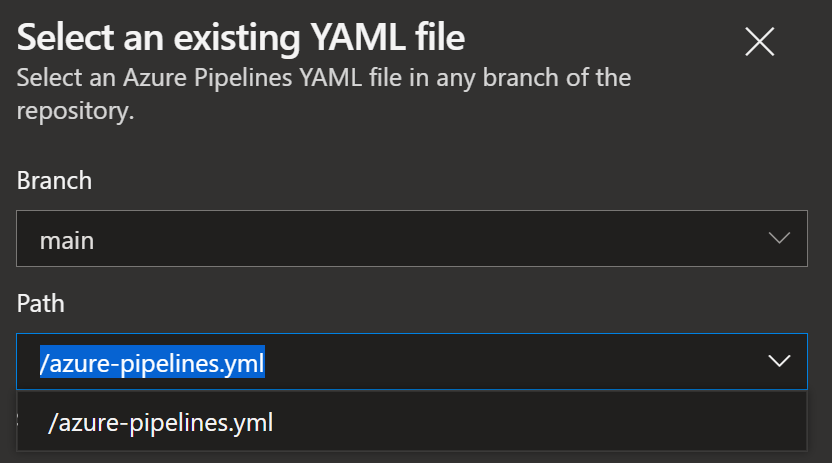Click the dialog heading "Select an existing YAML file"
Image resolution: width=832 pixels, height=463 pixels.
(x=241, y=39)
